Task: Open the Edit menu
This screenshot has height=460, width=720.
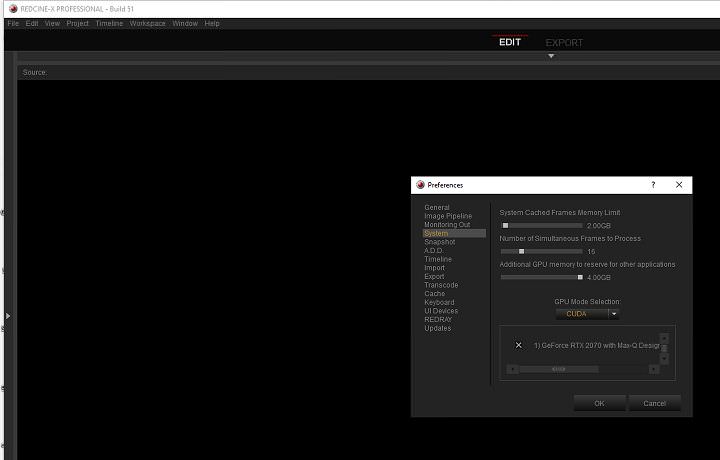Action: (x=32, y=23)
